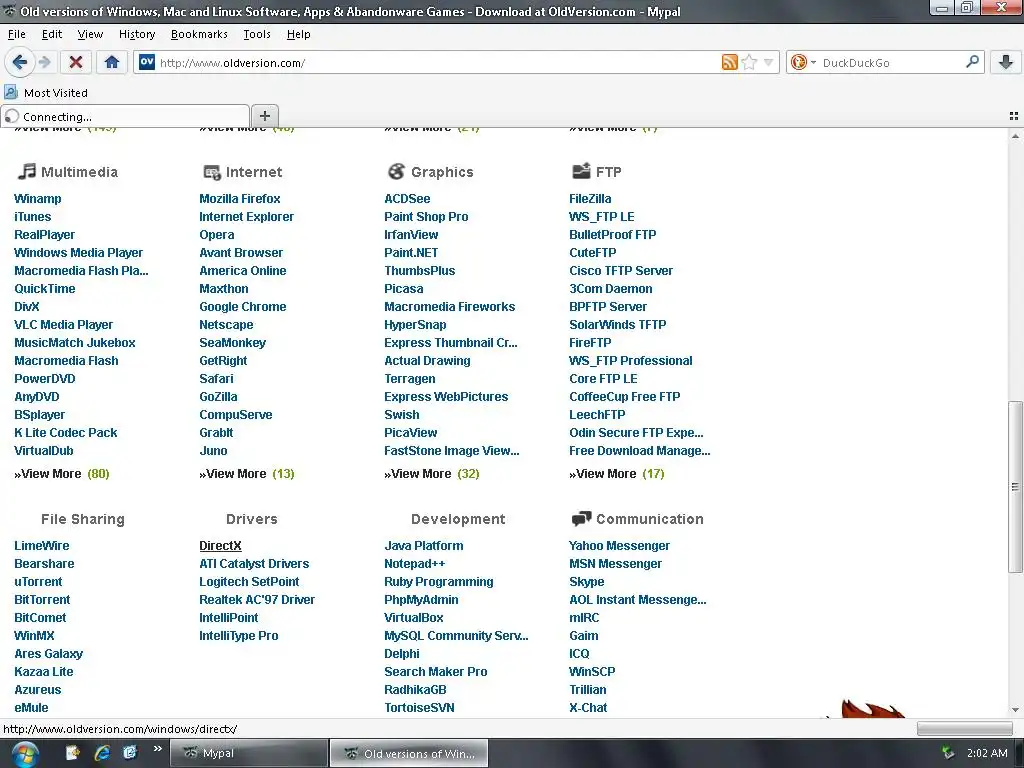
Task: Open the DirectX drivers link
Action: [x=220, y=545]
